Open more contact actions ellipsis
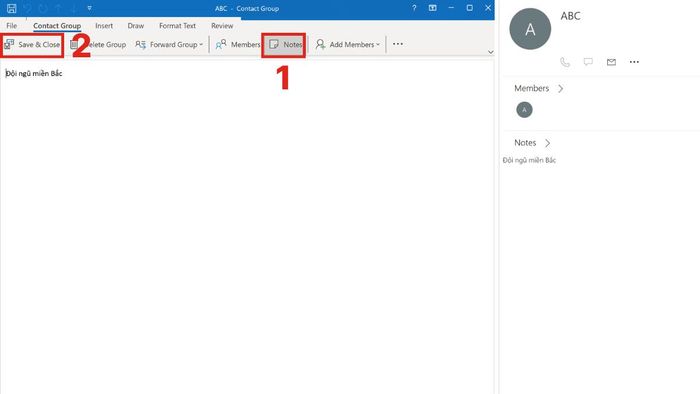The image size is (700, 394). point(634,62)
